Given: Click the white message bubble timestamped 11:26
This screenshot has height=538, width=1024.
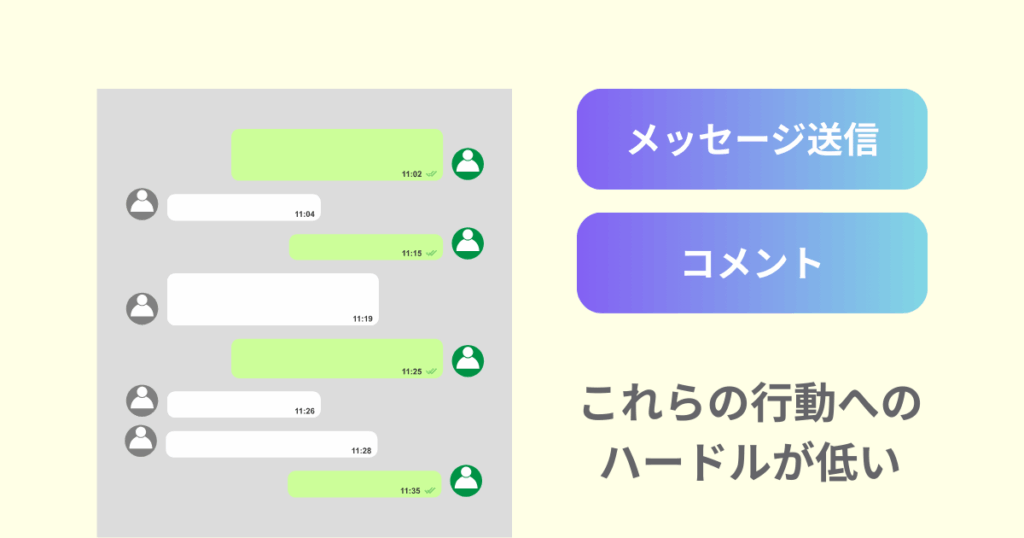Looking at the screenshot, I should (243, 404).
